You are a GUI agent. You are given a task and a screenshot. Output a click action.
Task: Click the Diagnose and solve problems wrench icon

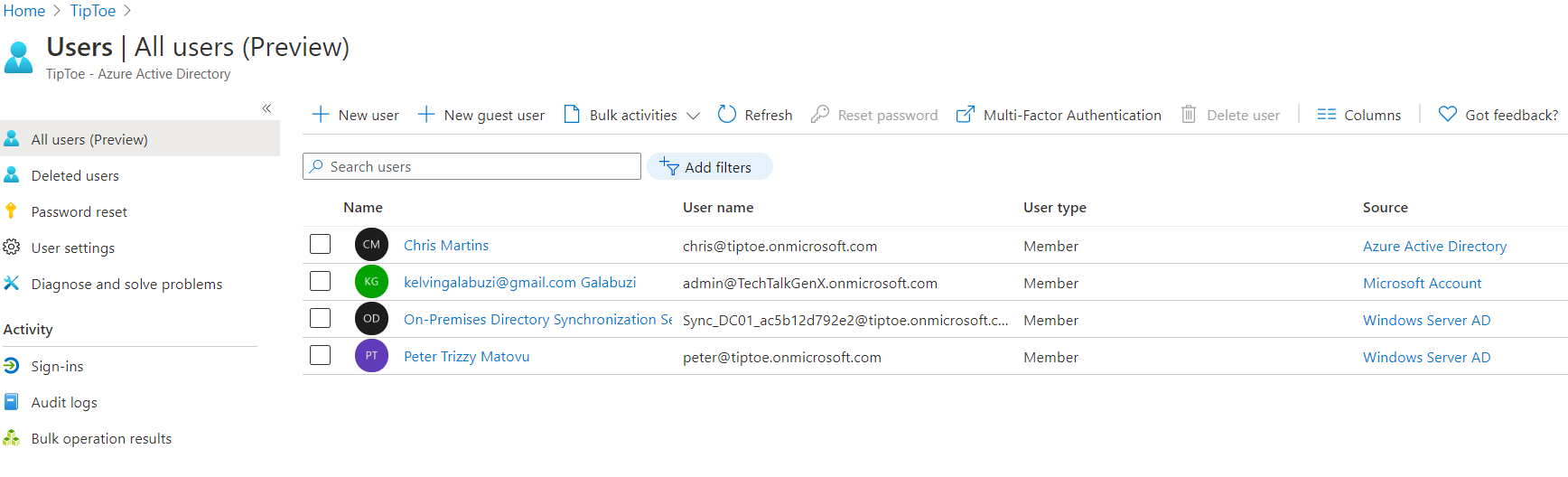pyautogui.click(x=12, y=283)
